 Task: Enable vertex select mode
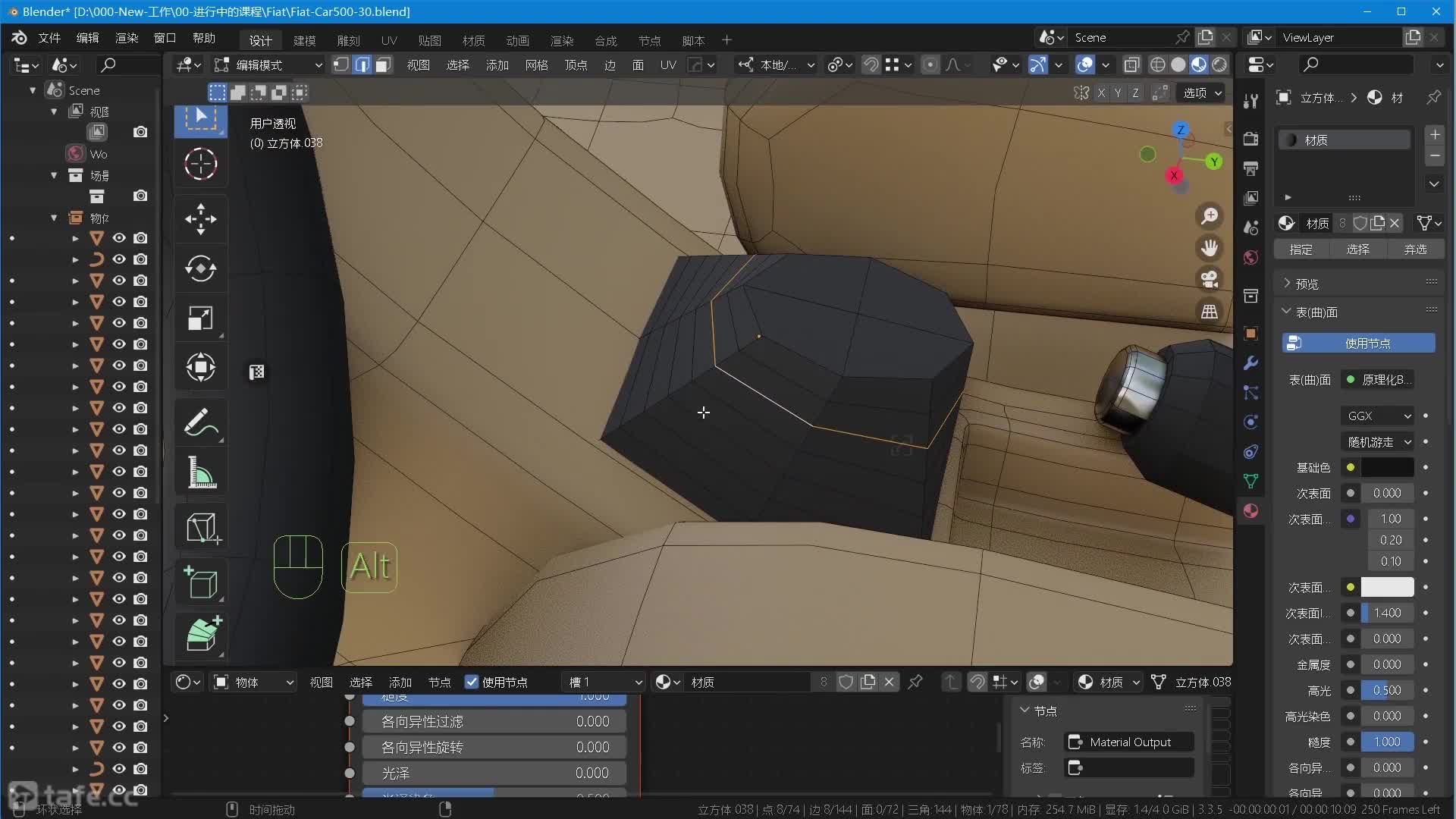[x=341, y=65]
